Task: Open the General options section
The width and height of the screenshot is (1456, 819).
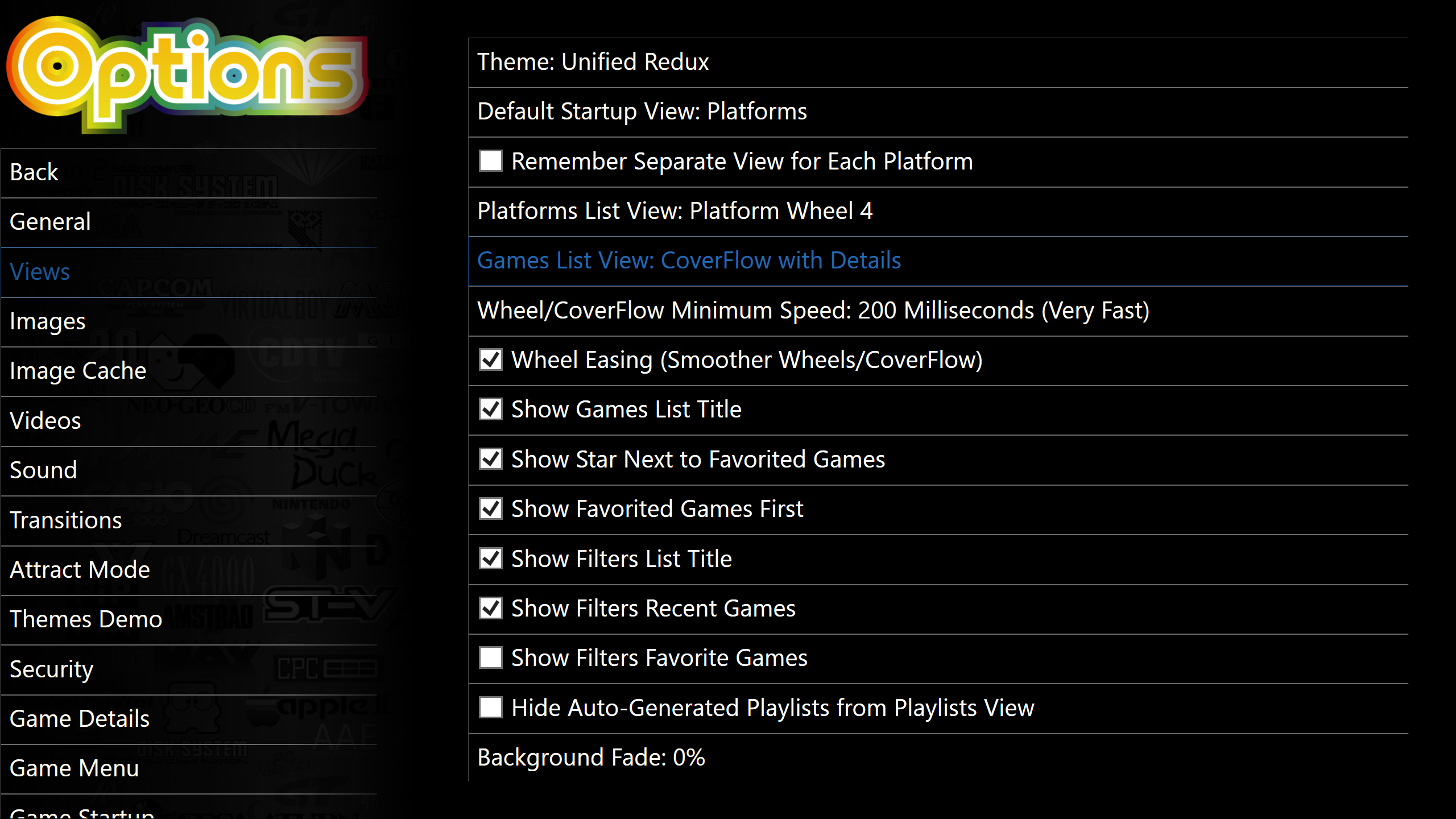Action: [x=189, y=222]
